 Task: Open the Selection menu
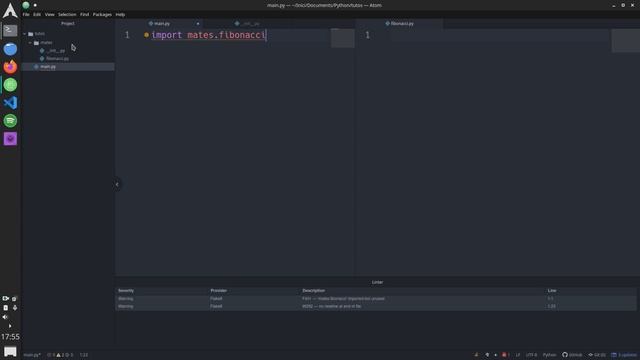pyautogui.click(x=67, y=14)
